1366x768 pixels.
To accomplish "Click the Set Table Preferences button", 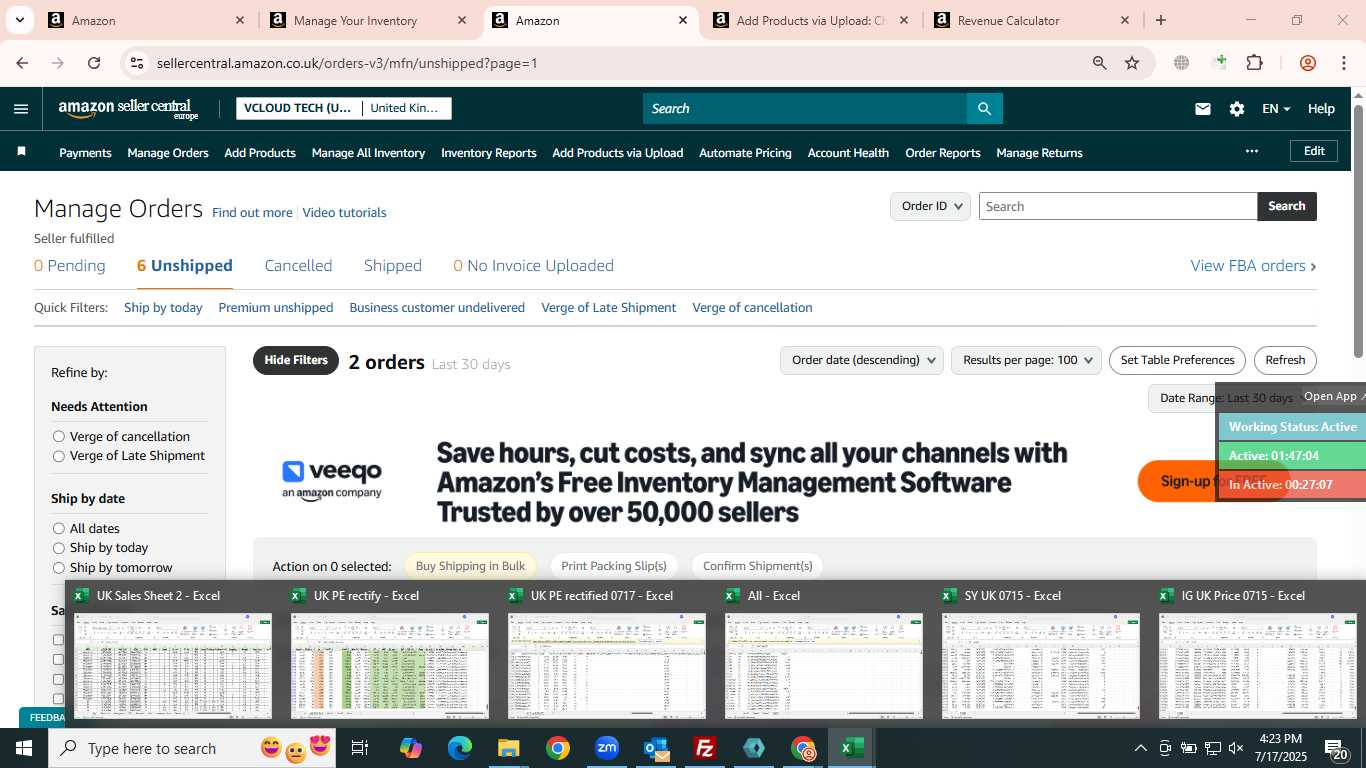I will pyautogui.click(x=1177, y=360).
